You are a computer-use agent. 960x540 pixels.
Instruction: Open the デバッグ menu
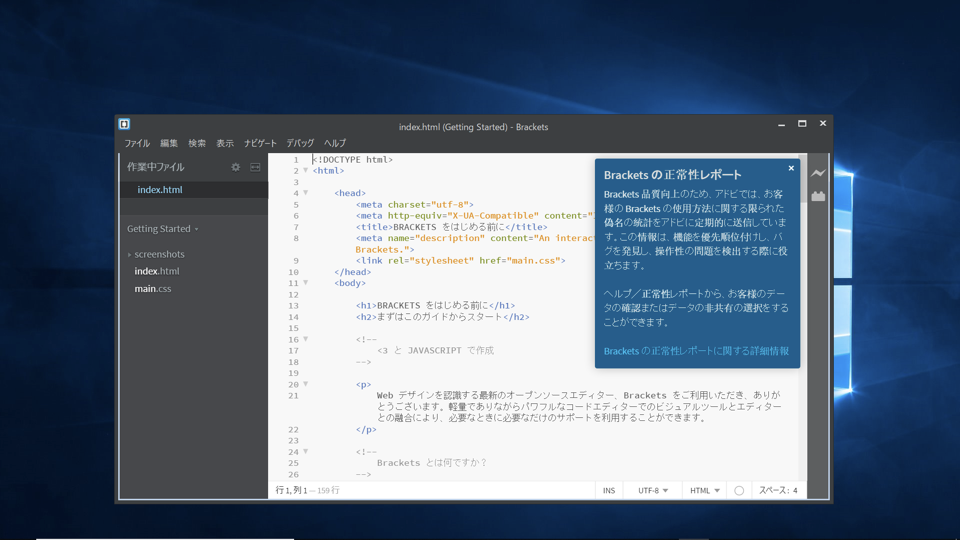click(x=300, y=143)
